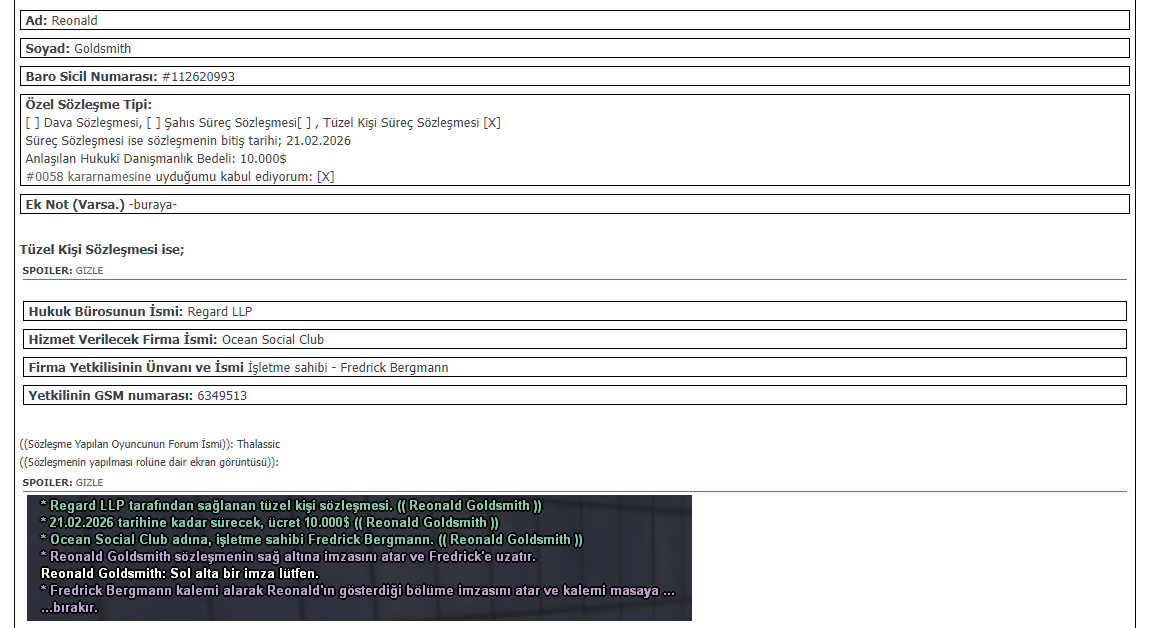Image resolution: width=1153 pixels, height=628 pixels.
Task: Click the Ek Not -buraya- placeholder
Action: click(x=153, y=204)
